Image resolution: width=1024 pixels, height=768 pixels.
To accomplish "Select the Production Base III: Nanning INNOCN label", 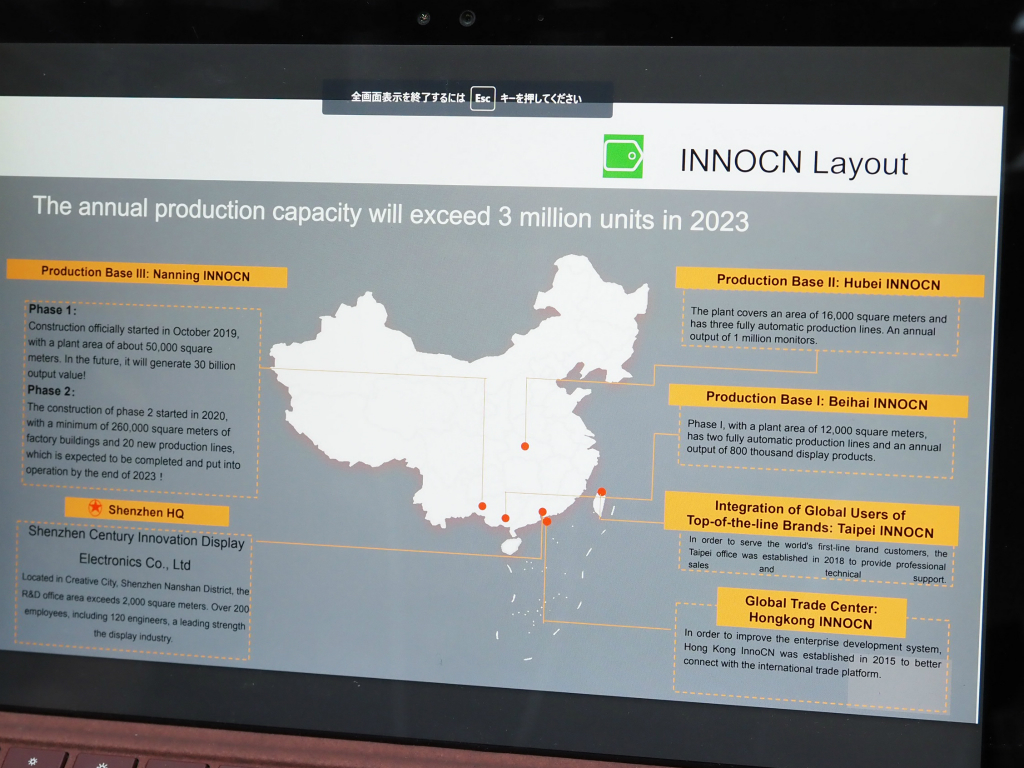I will pyautogui.click(x=146, y=274).
